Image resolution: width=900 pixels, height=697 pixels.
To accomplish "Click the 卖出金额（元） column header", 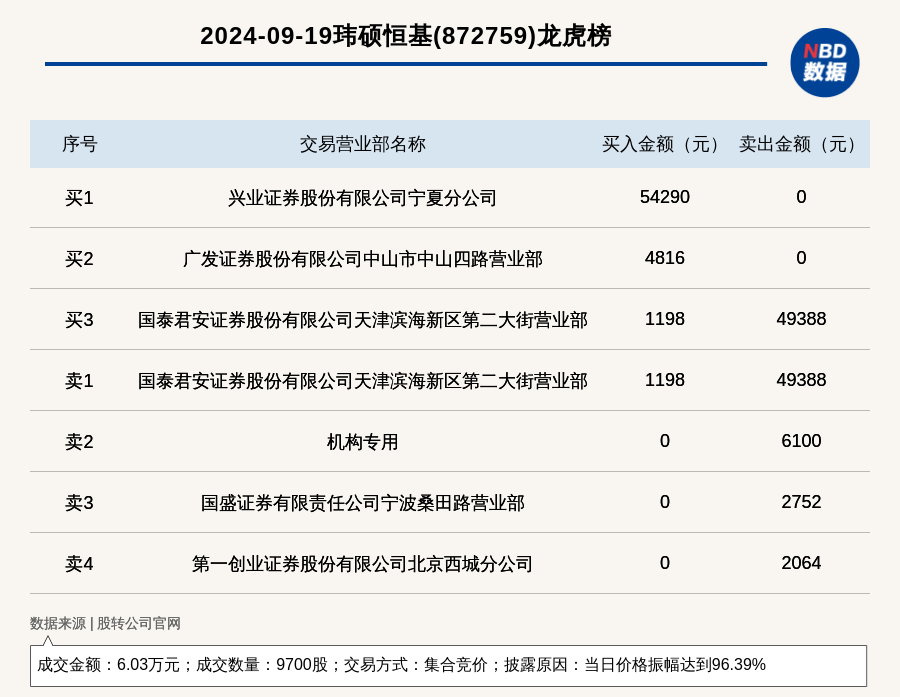I will coord(801,144).
